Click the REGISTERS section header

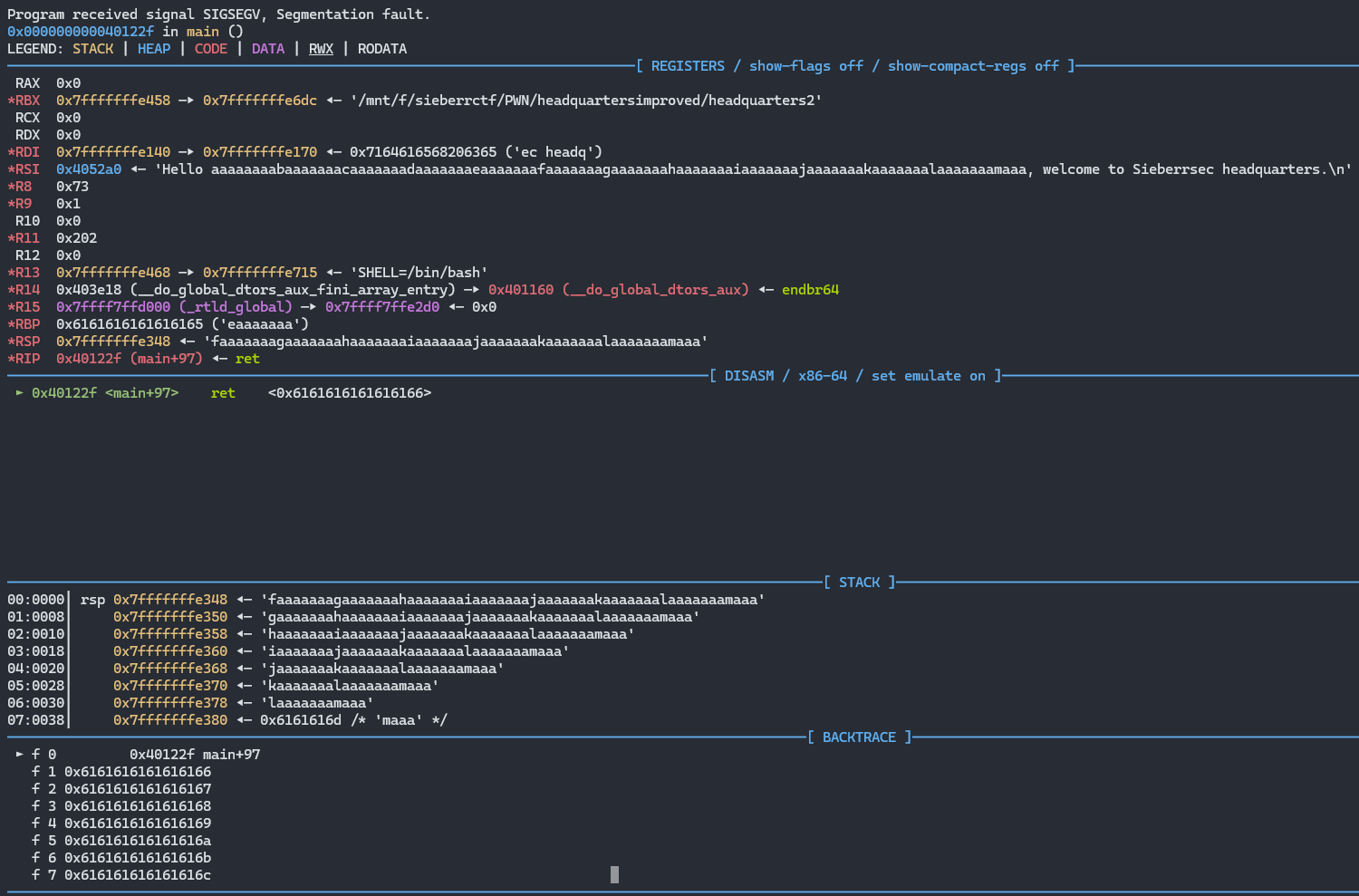point(687,66)
